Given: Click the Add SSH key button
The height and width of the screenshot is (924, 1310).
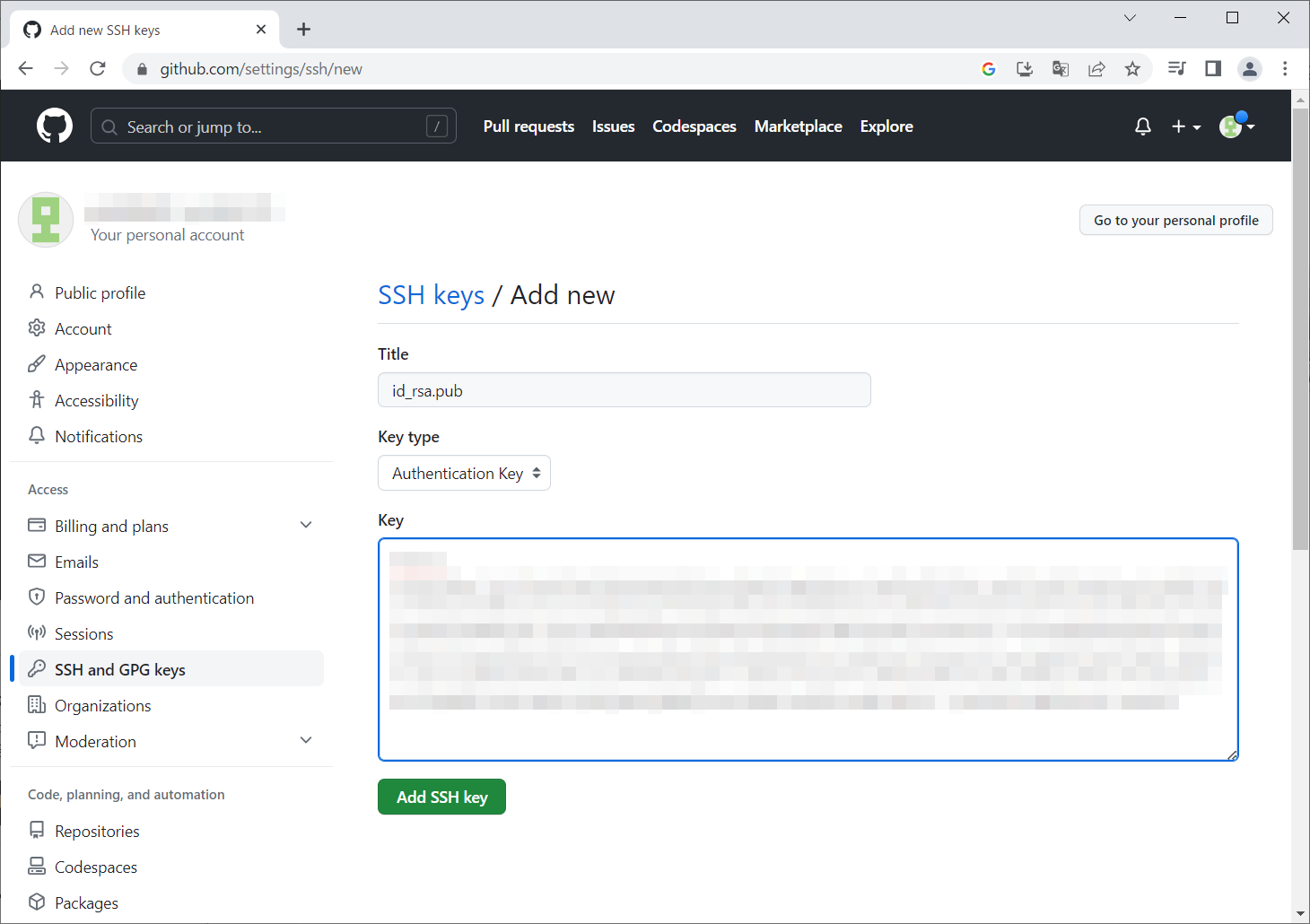Looking at the screenshot, I should tap(441, 798).
